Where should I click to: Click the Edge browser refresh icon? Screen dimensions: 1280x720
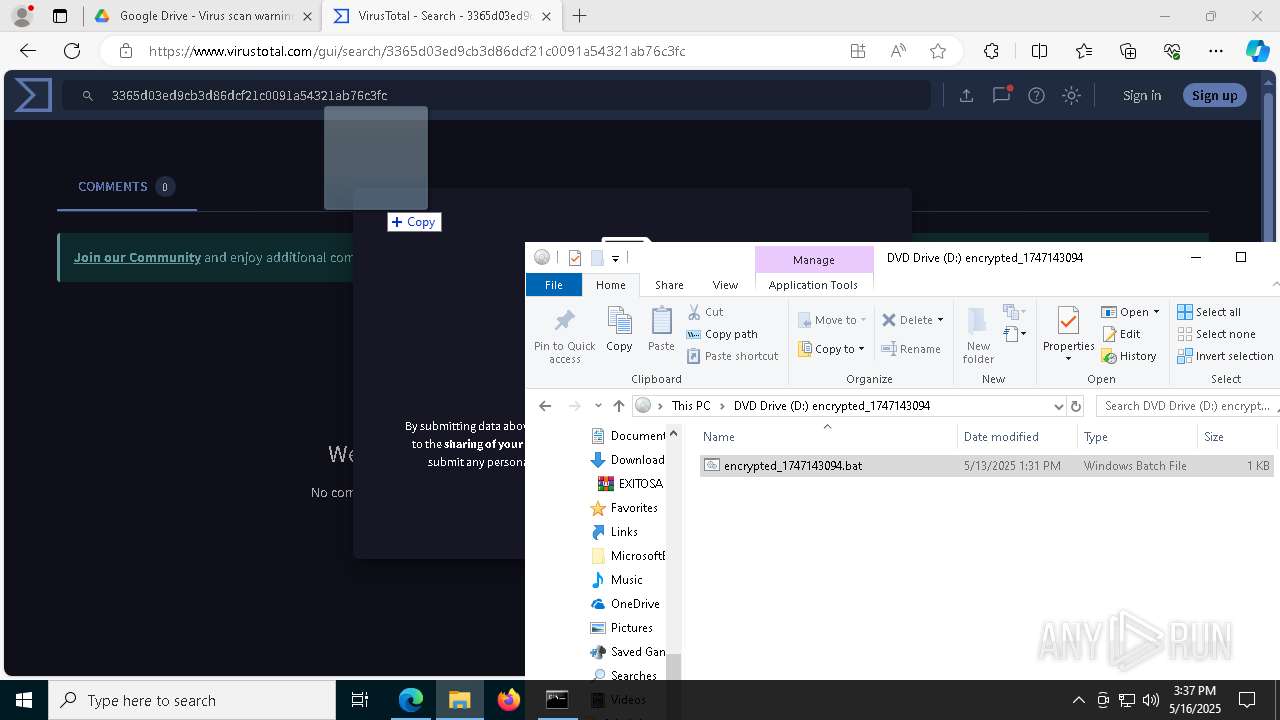click(x=72, y=51)
